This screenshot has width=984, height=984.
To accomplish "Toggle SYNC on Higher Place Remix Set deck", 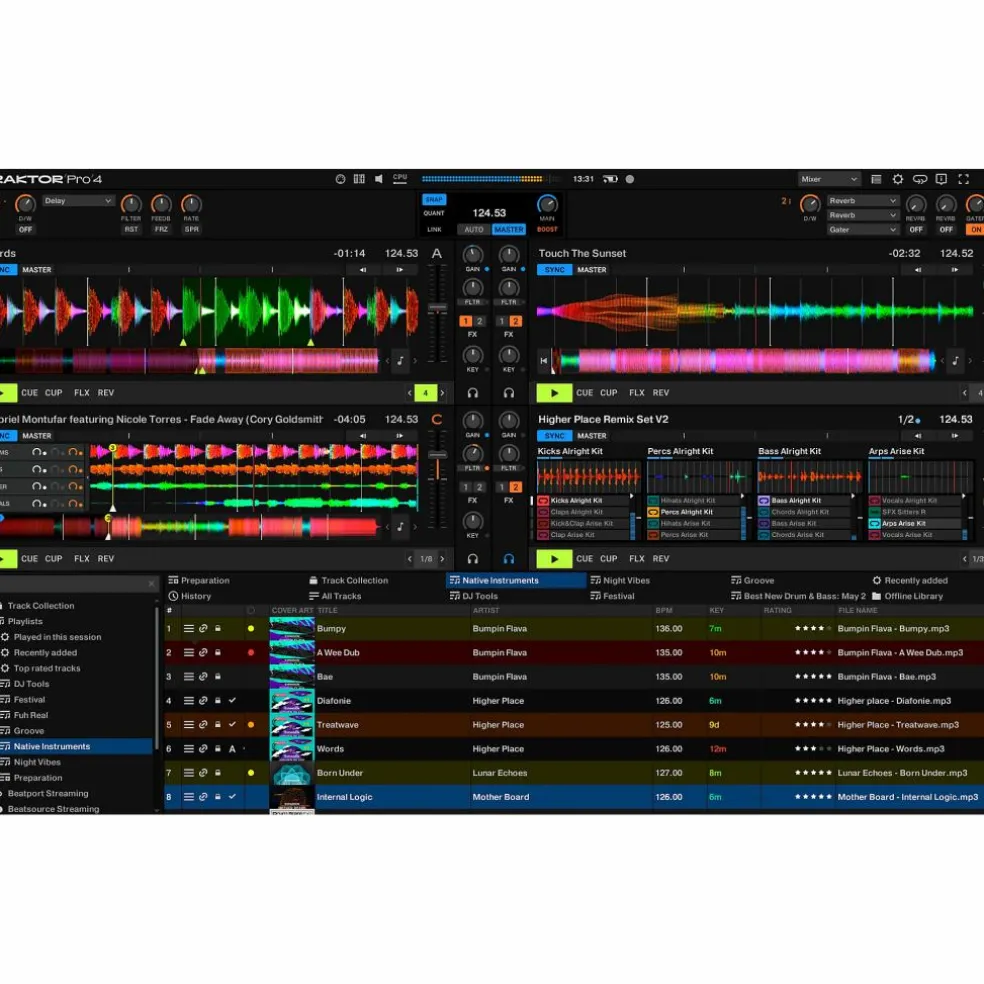I will (554, 436).
